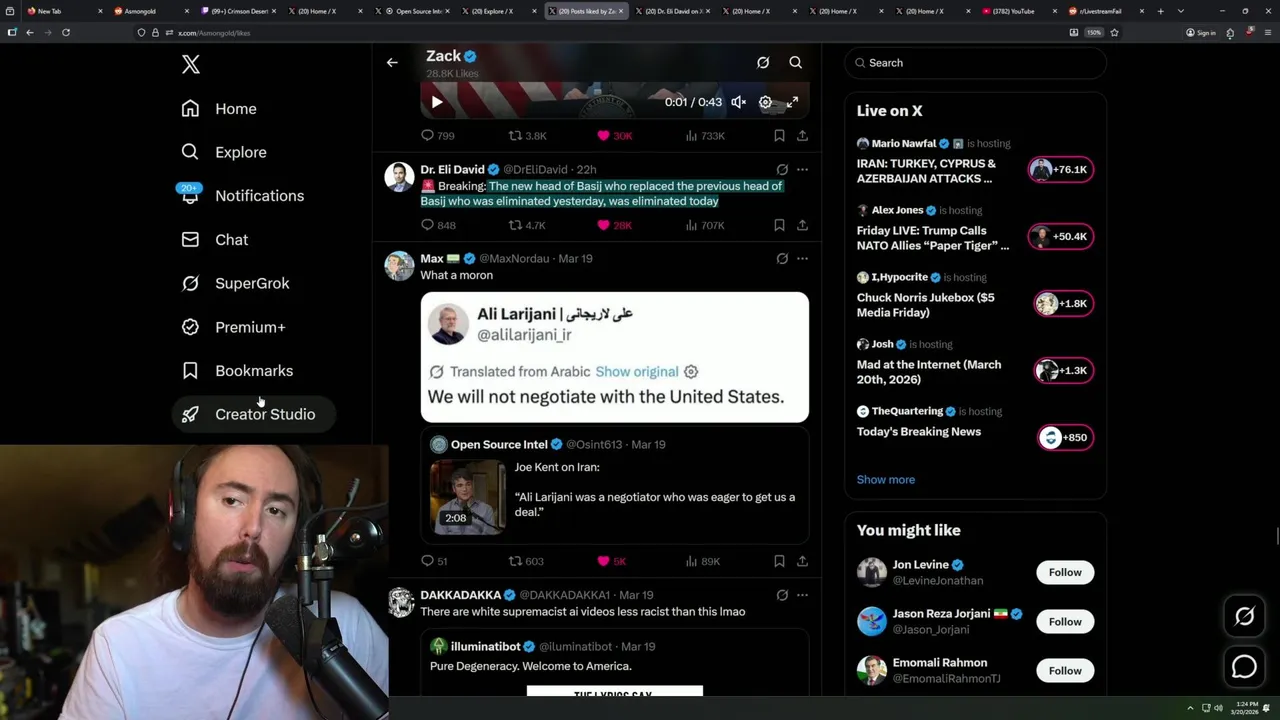
Task: Repost Dr. Eli David post with 4.7K
Action: point(527,226)
